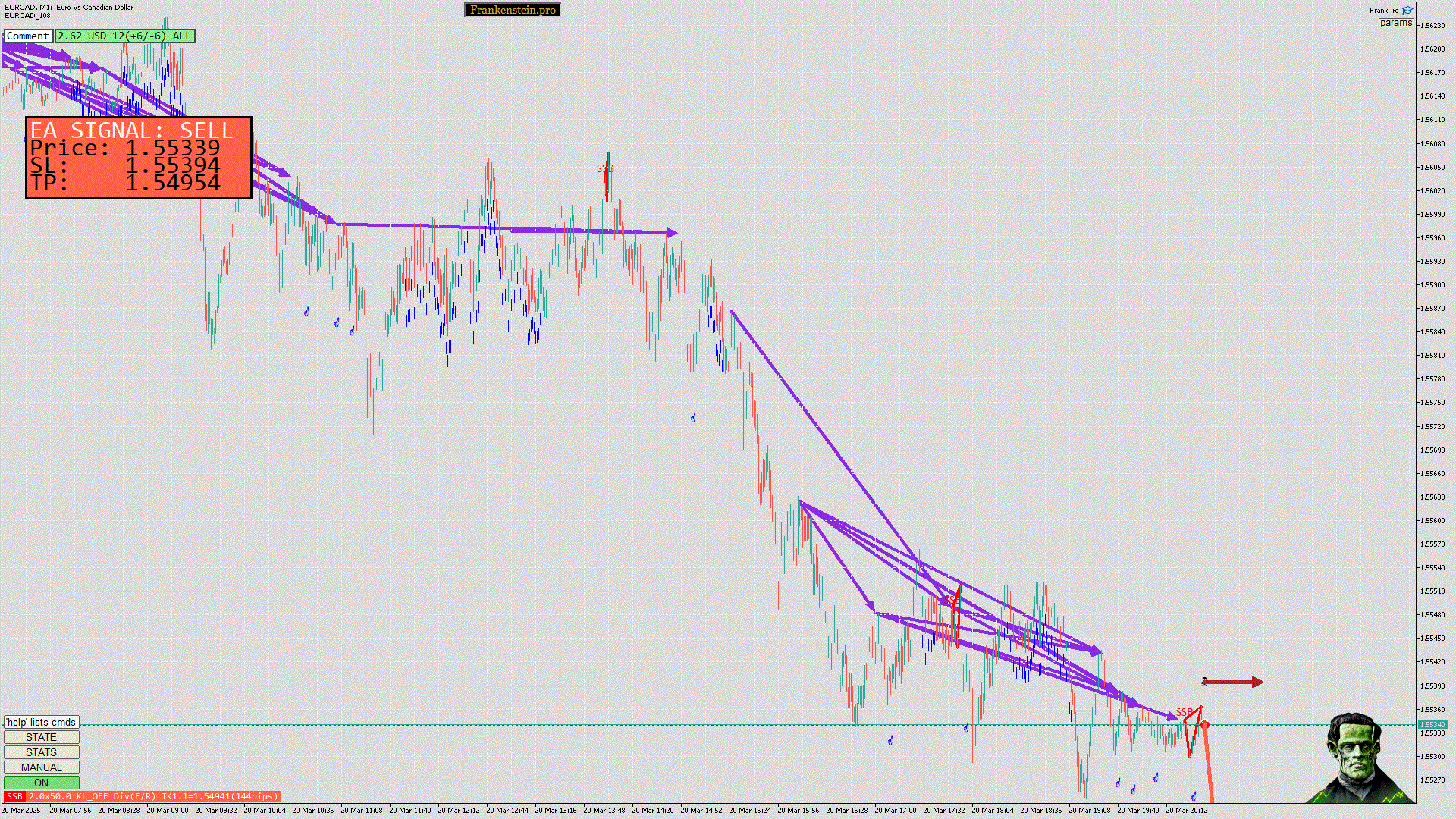Open the STATS panel button
The image size is (1456, 819).
coord(41,752)
